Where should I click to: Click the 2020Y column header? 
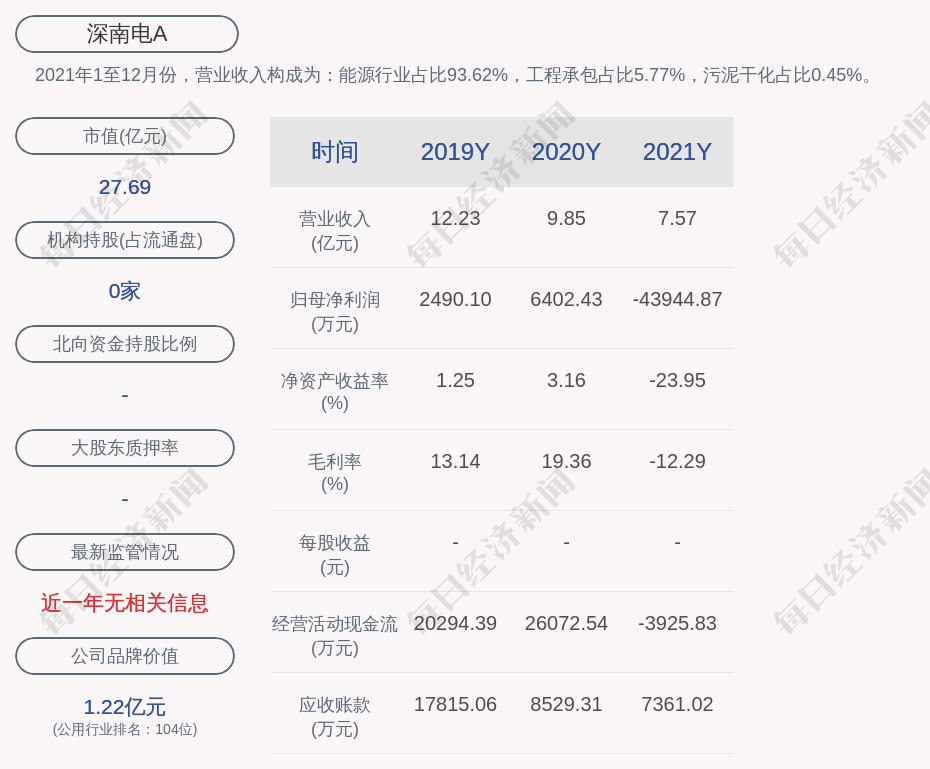tap(566, 152)
